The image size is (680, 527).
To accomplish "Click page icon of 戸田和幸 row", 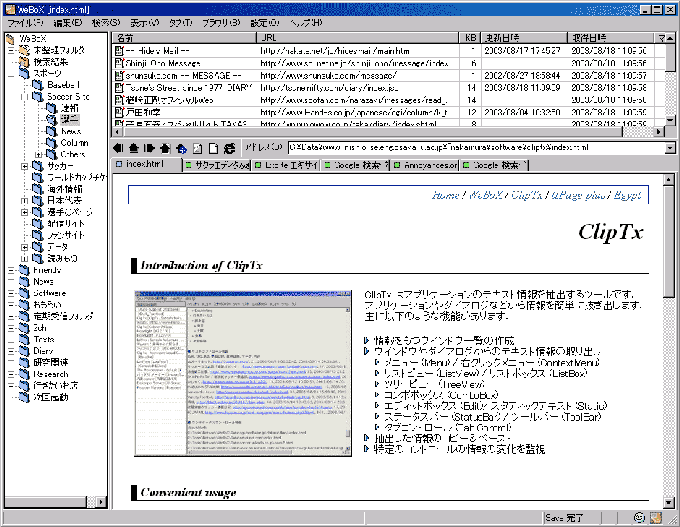I will click(119, 112).
